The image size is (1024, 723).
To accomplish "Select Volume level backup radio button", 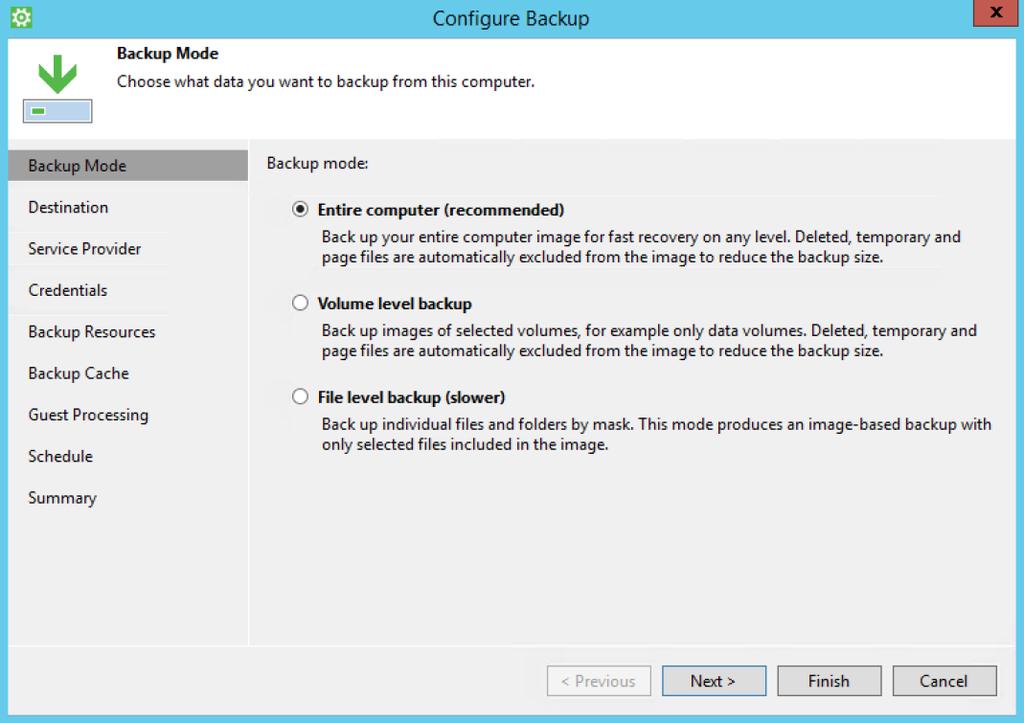I will (300, 303).
